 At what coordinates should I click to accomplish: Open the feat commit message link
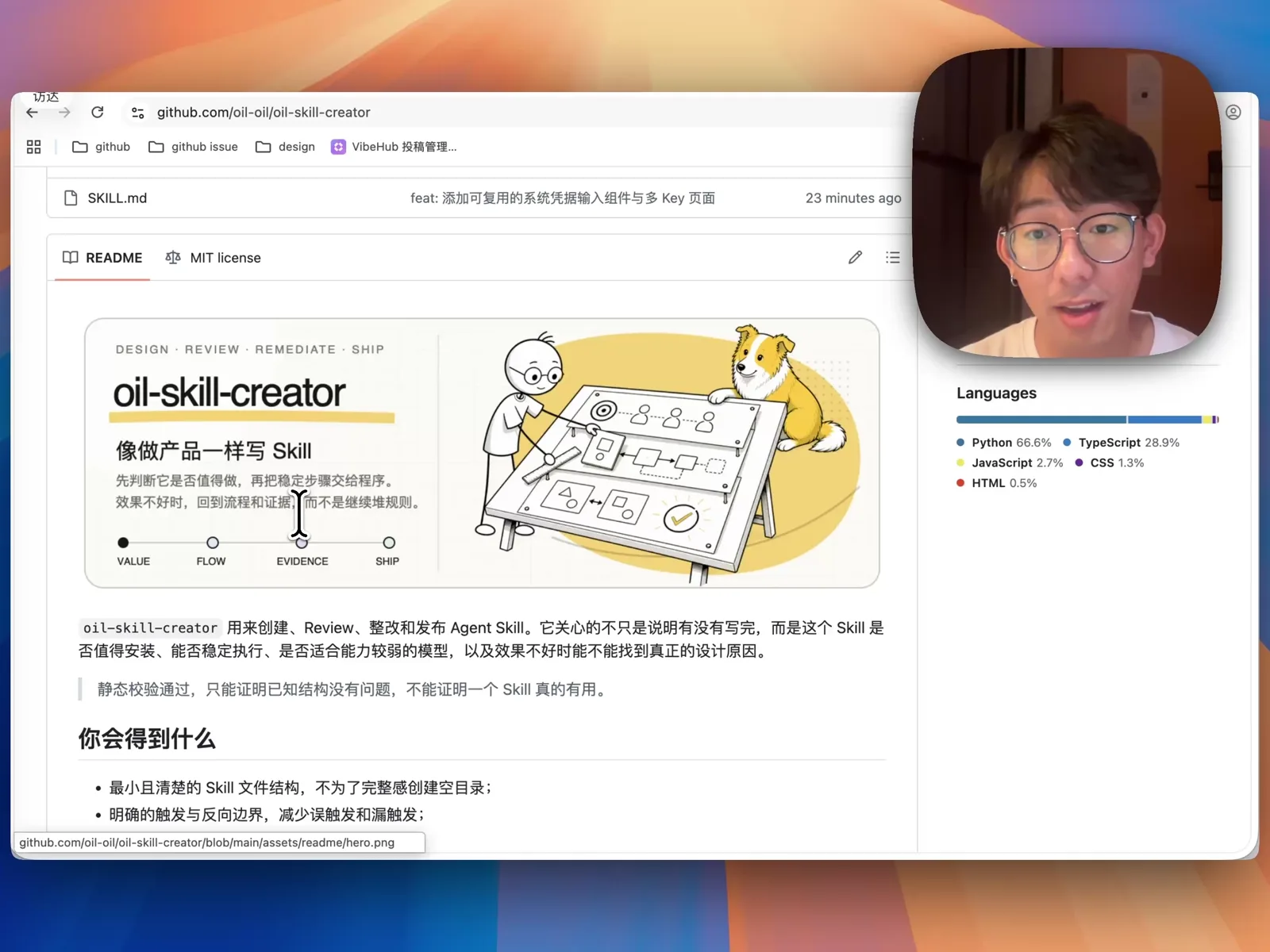pos(563,198)
